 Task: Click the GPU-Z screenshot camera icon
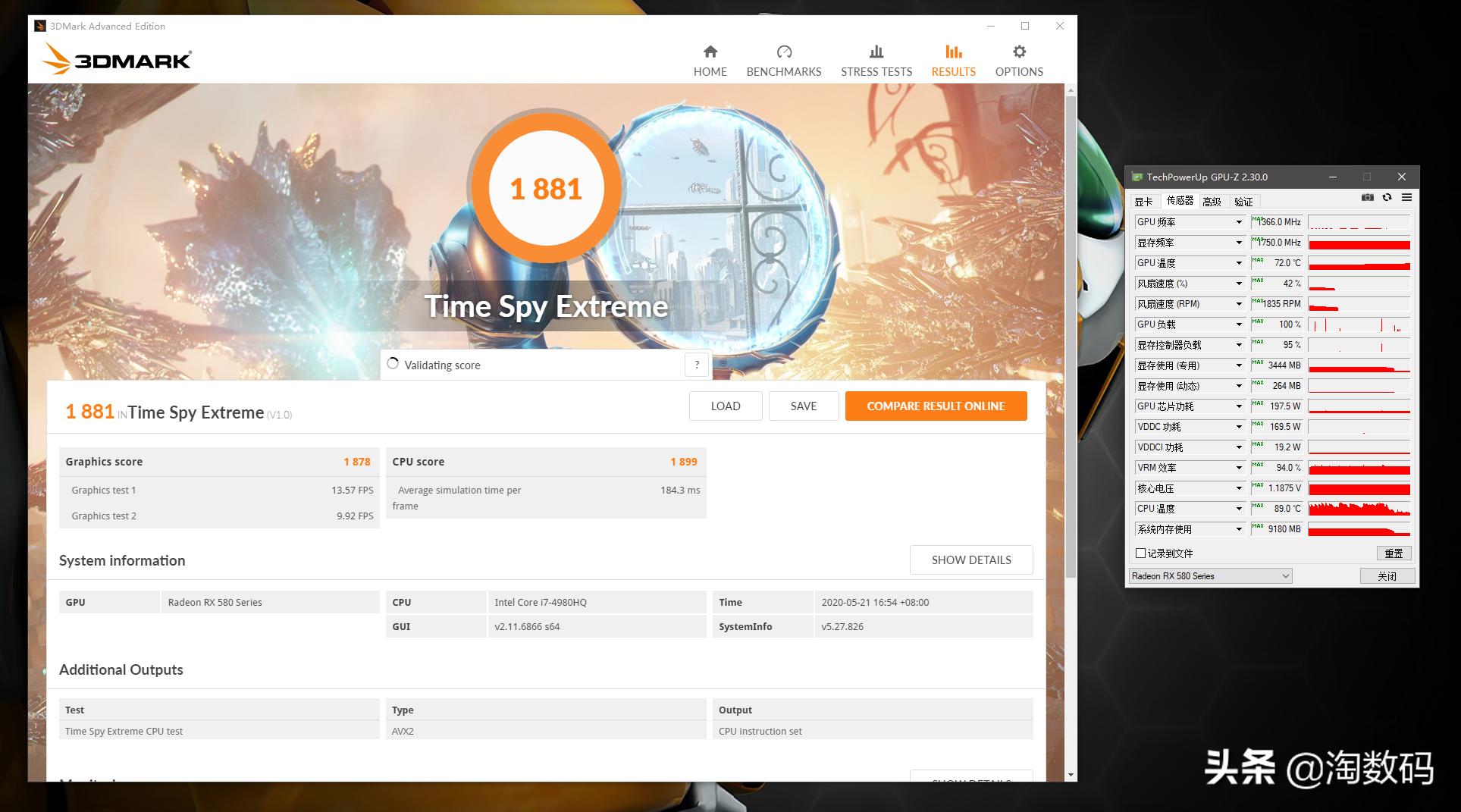point(1367,197)
